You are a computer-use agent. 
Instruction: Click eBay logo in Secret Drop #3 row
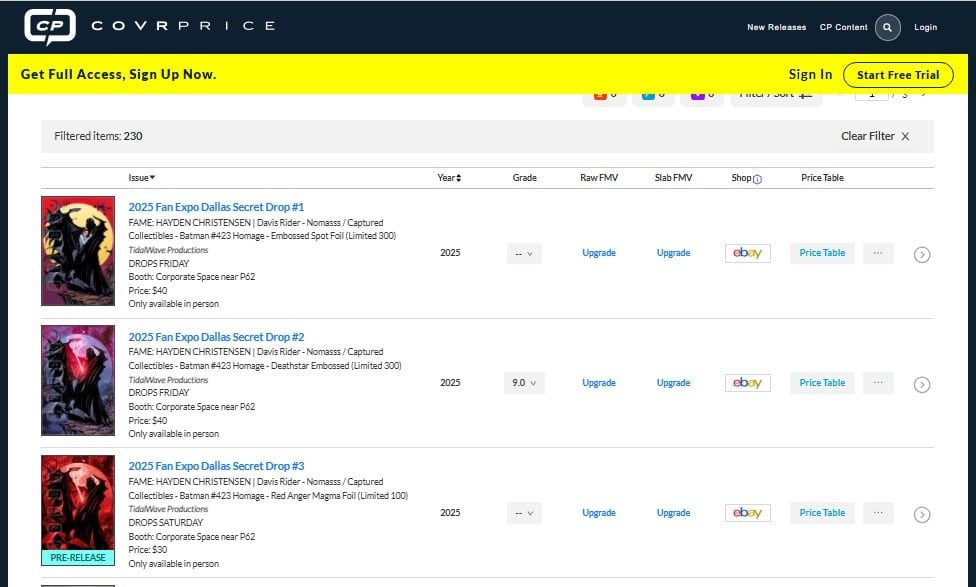point(747,513)
